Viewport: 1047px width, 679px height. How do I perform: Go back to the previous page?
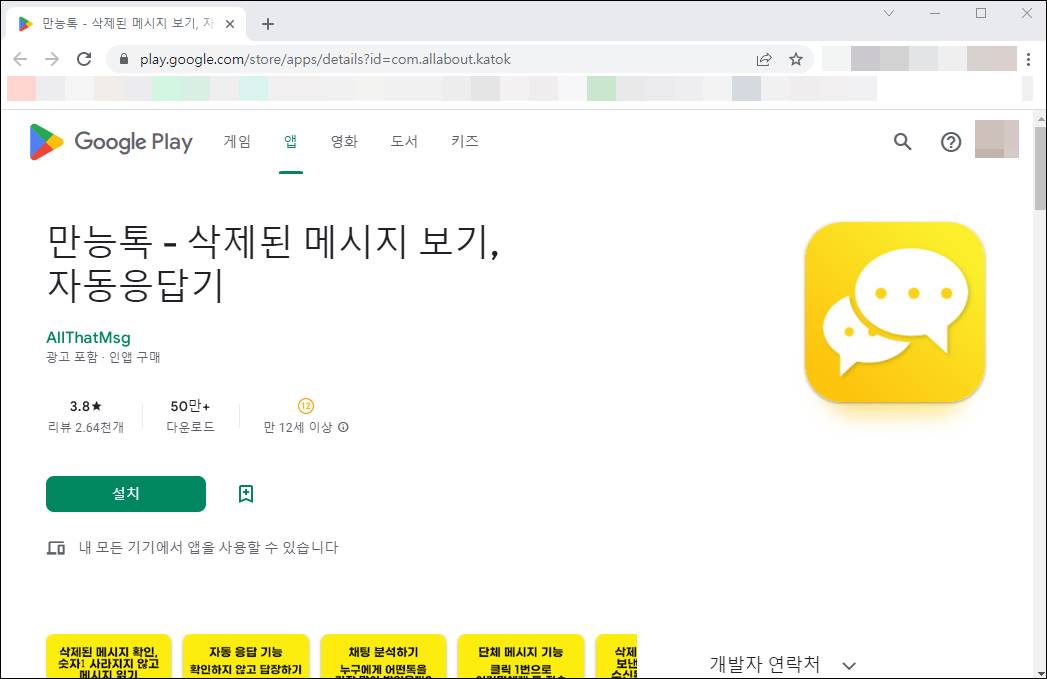(20, 59)
